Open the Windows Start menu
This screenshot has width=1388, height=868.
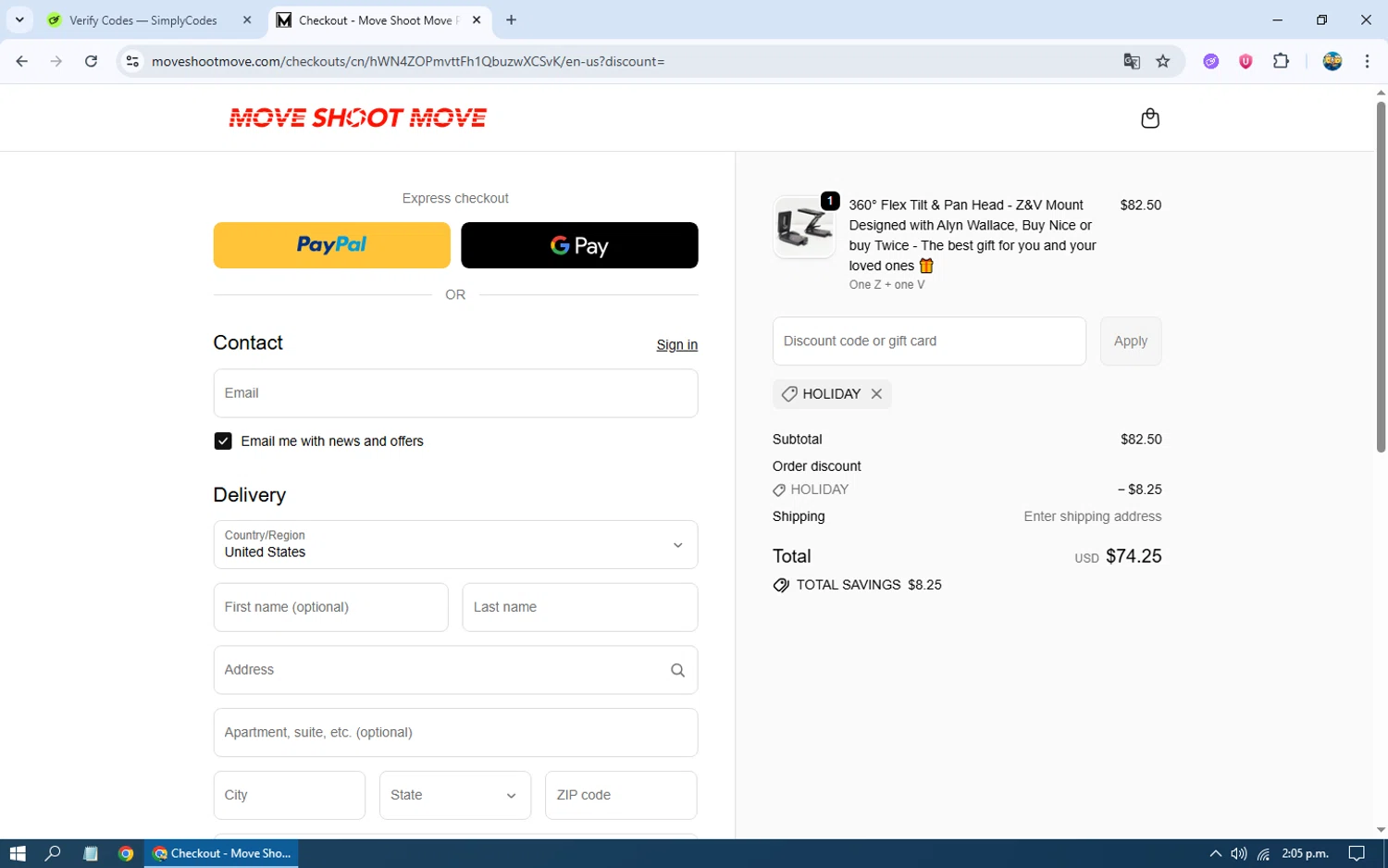click(18, 853)
